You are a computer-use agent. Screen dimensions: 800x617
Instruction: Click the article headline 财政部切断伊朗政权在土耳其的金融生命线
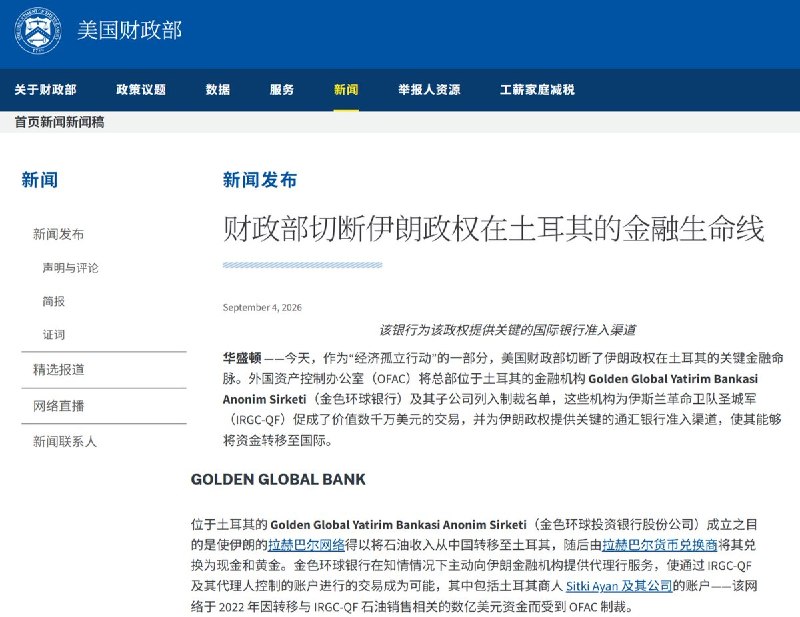click(x=493, y=228)
